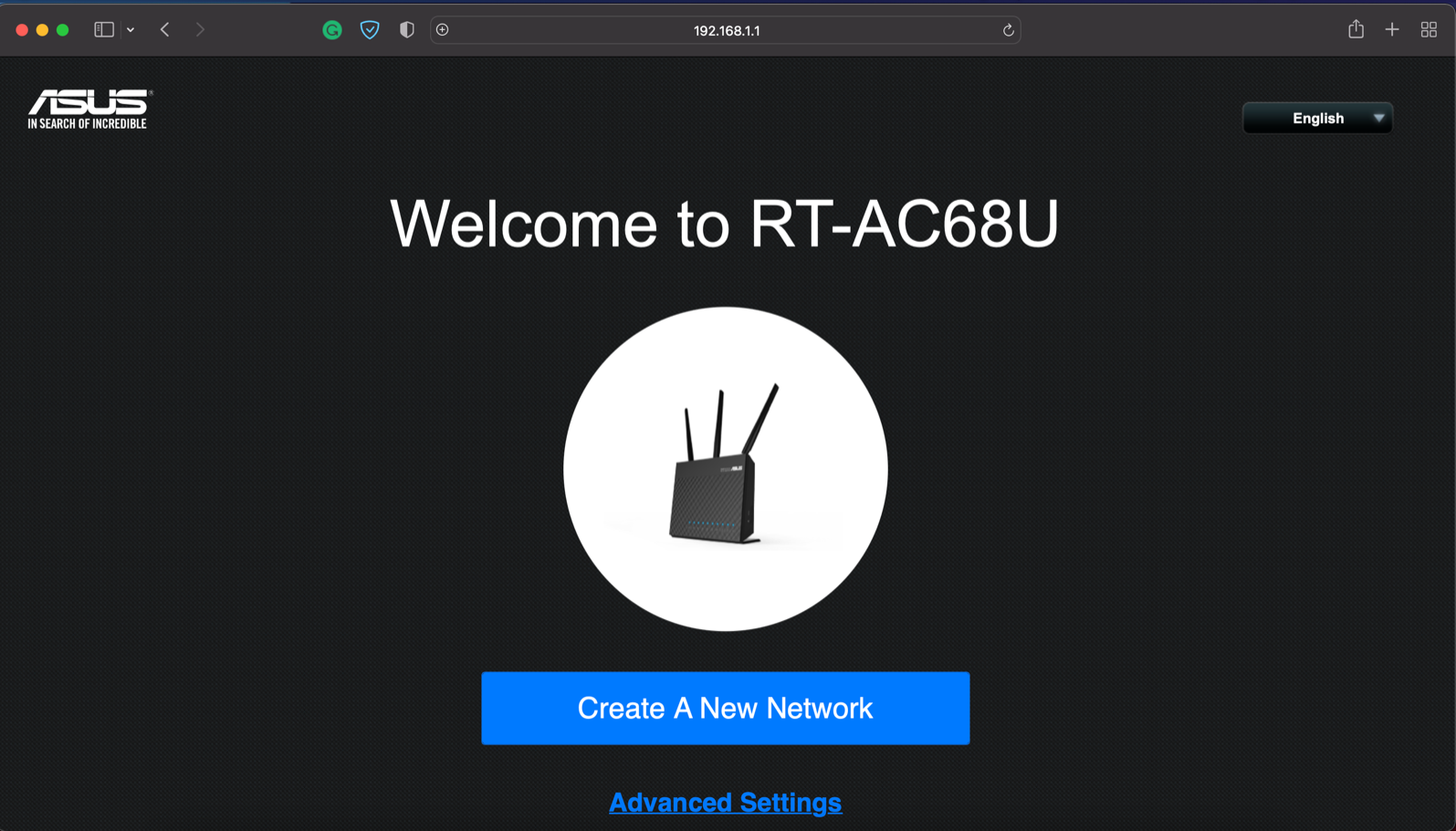
Task: Click the circled plus icon in address bar
Action: coord(443,30)
